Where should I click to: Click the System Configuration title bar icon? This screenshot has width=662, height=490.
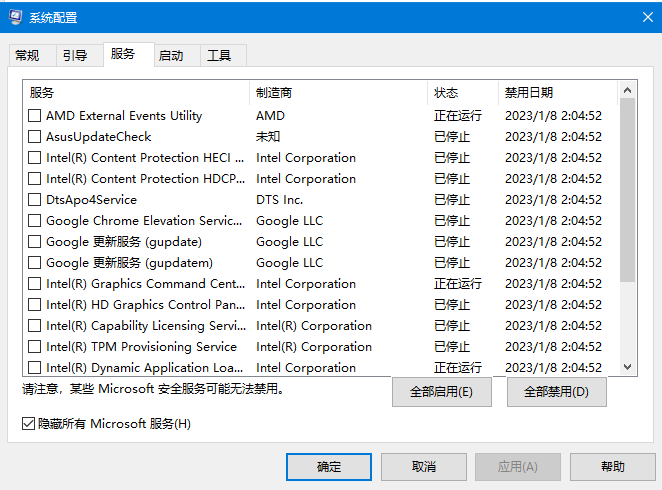(16, 17)
